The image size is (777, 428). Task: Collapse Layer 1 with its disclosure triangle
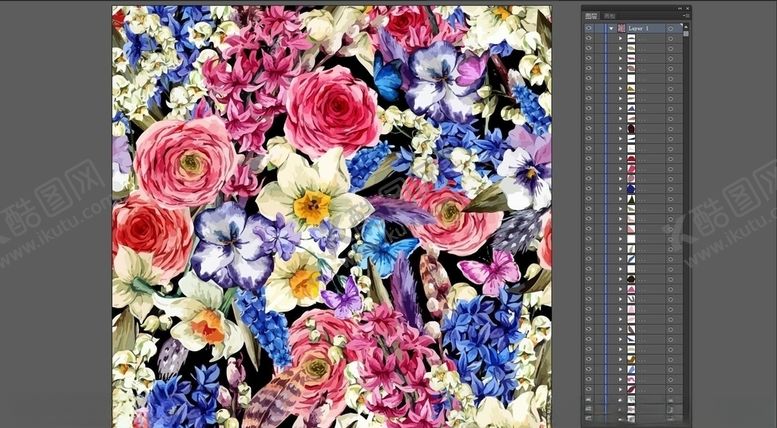coord(611,28)
